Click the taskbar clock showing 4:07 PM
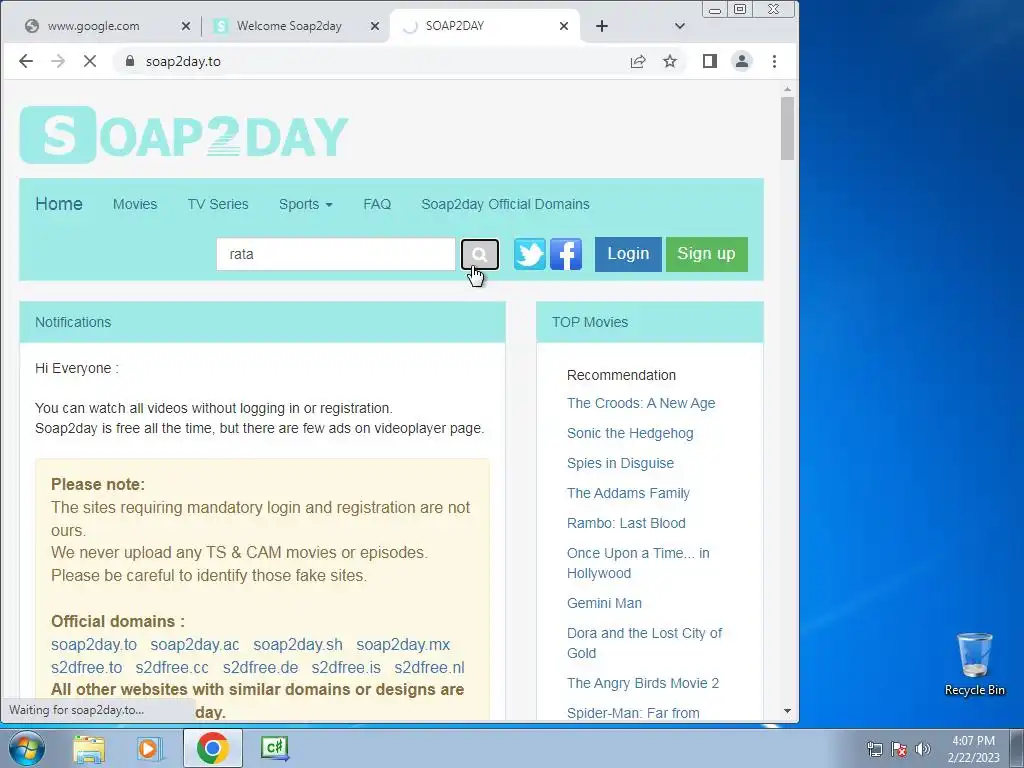 pyautogui.click(x=973, y=749)
